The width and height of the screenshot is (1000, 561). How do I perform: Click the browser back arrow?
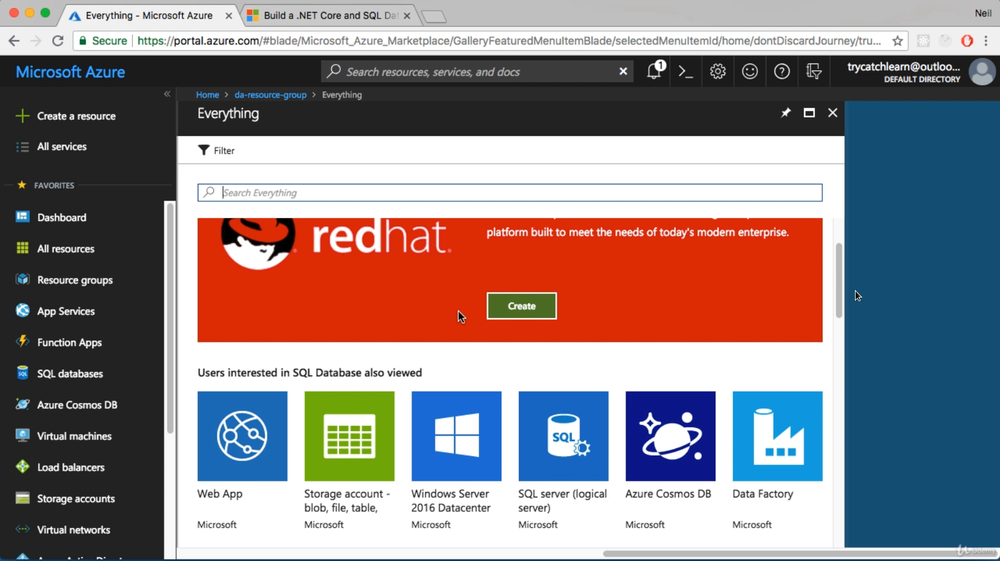coord(14,41)
